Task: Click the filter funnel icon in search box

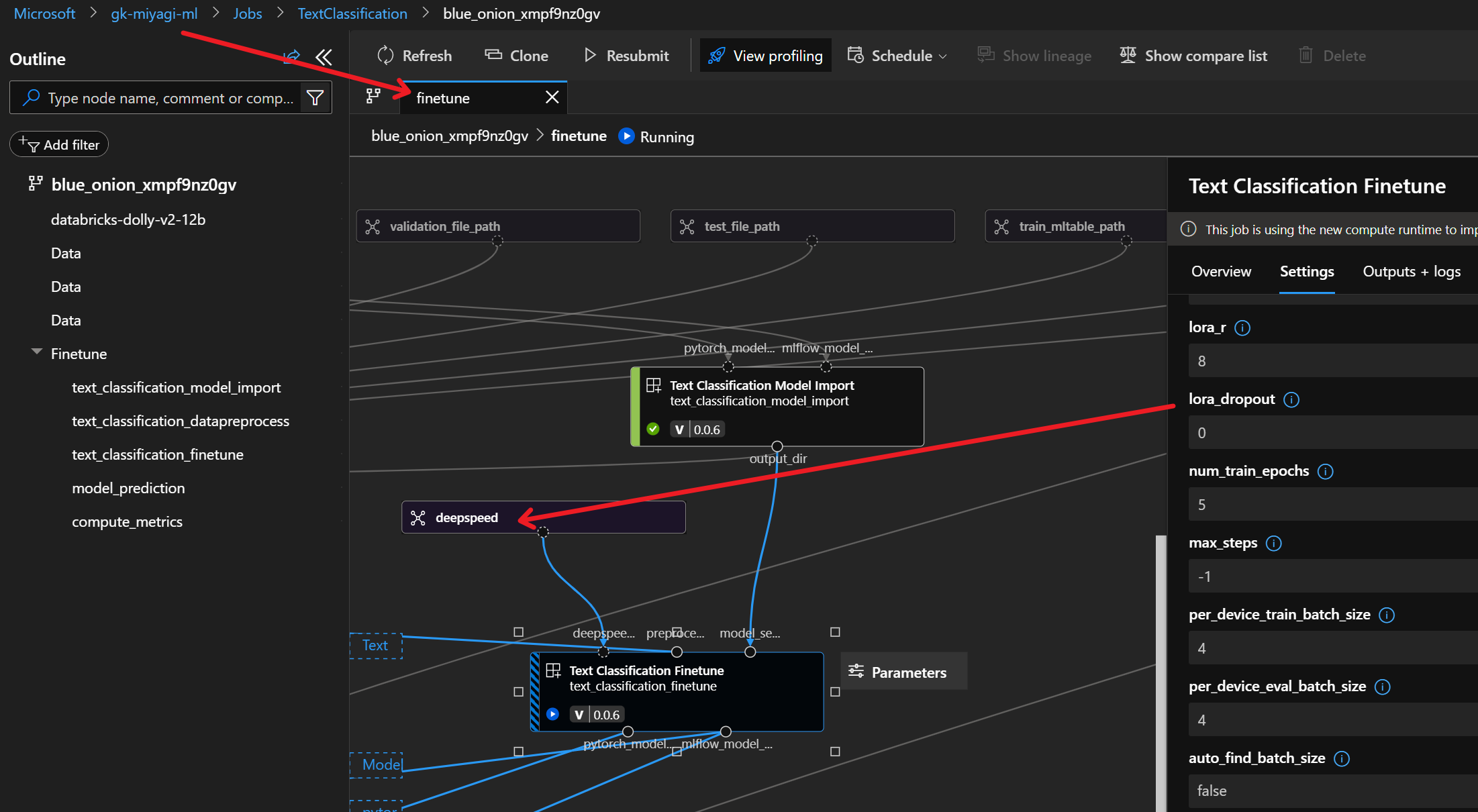Action: click(x=315, y=98)
